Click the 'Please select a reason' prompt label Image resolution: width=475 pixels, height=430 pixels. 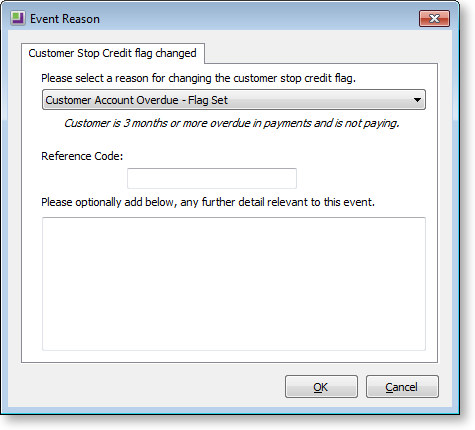click(x=198, y=78)
